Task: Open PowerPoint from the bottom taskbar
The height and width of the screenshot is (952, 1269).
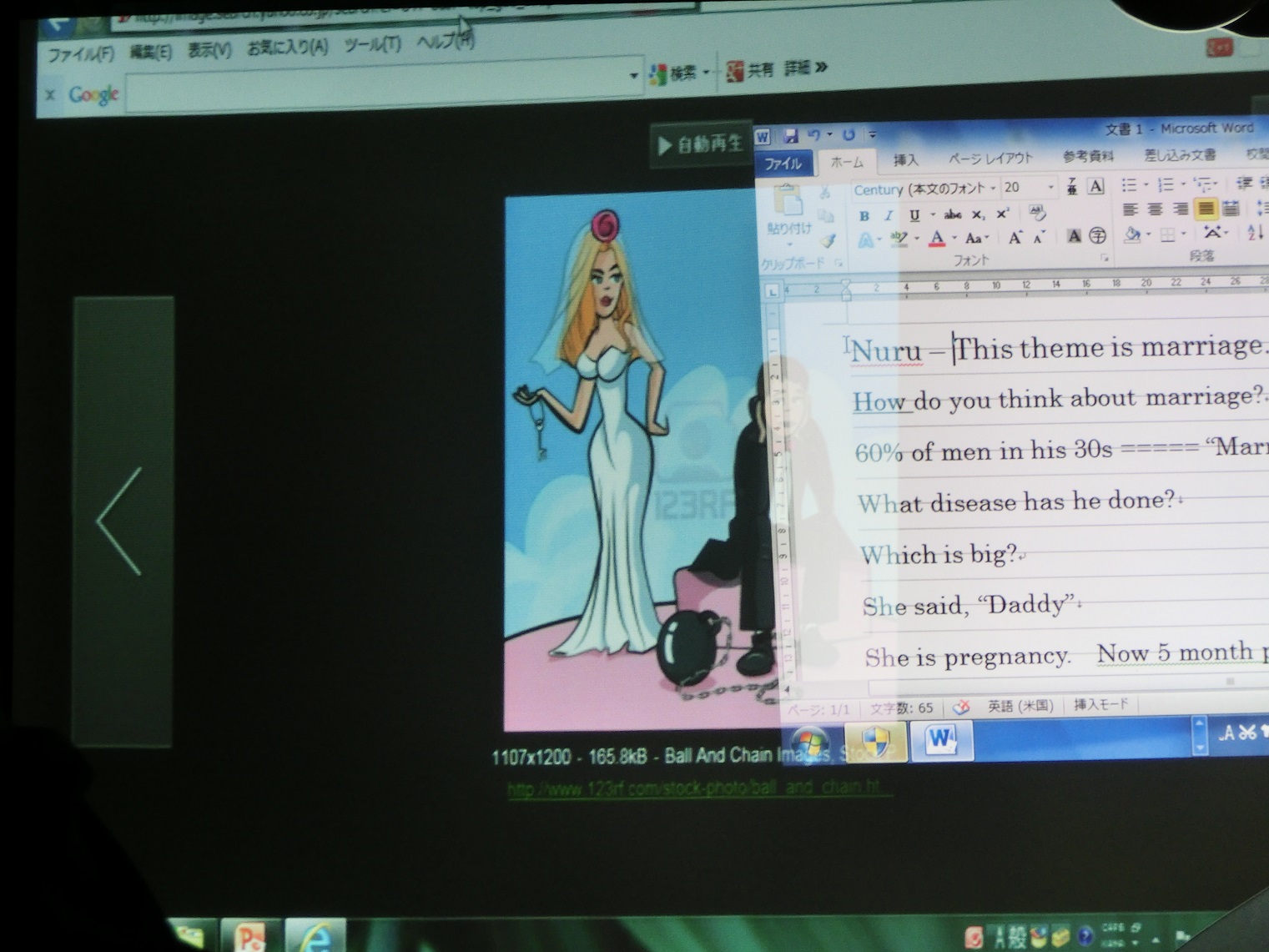Action: (249, 936)
